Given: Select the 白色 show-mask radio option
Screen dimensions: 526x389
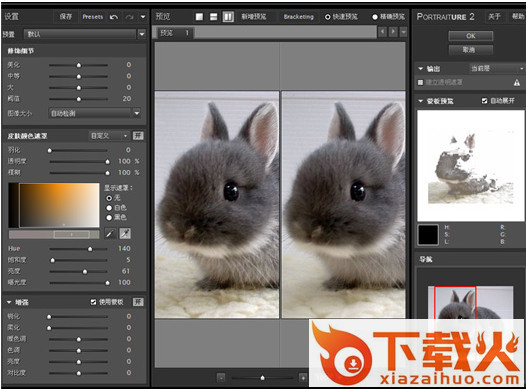Looking at the screenshot, I should [109, 208].
